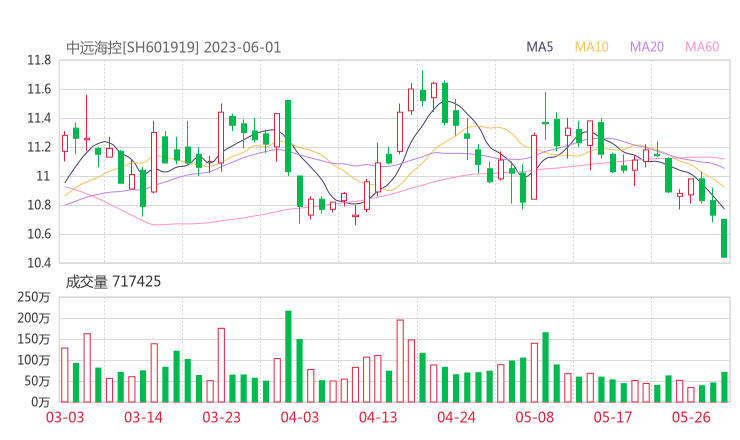Click the 04-24 date axis label
This screenshot has width=740, height=440.
tap(456, 417)
